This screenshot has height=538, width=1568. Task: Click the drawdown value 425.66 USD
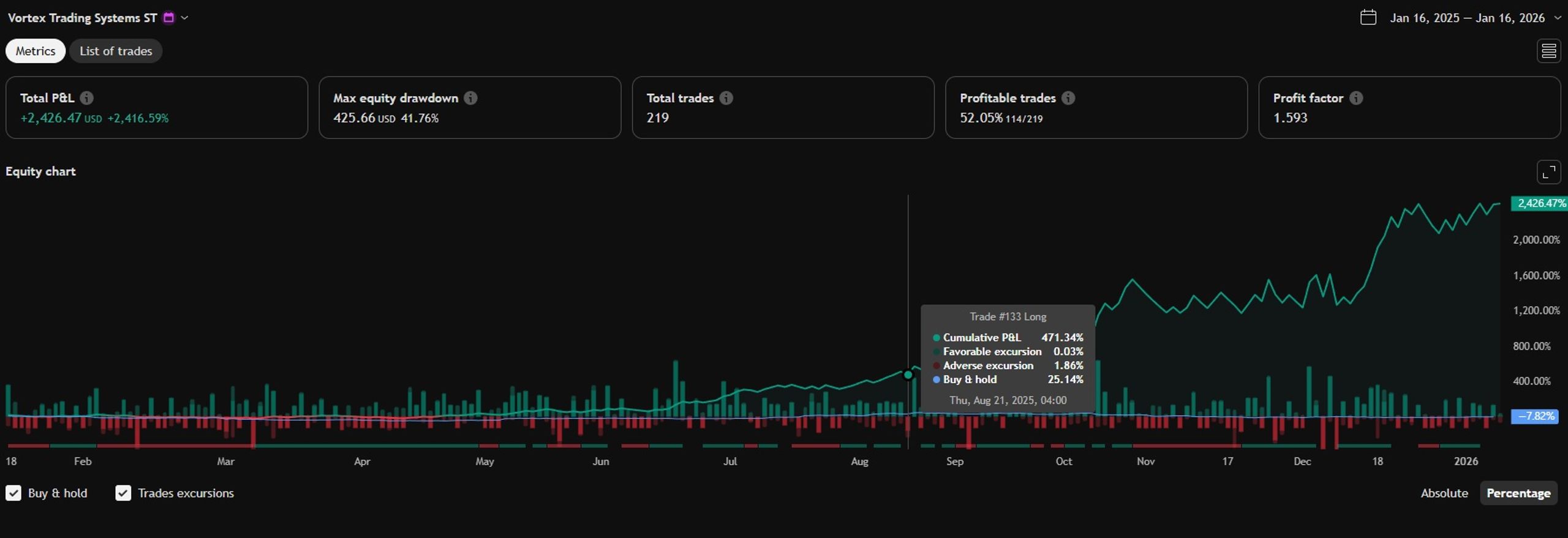click(x=364, y=118)
